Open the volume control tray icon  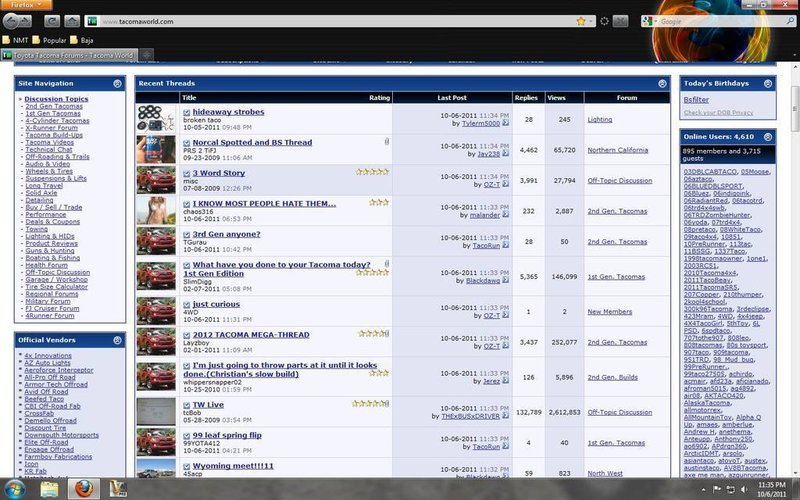click(x=744, y=490)
